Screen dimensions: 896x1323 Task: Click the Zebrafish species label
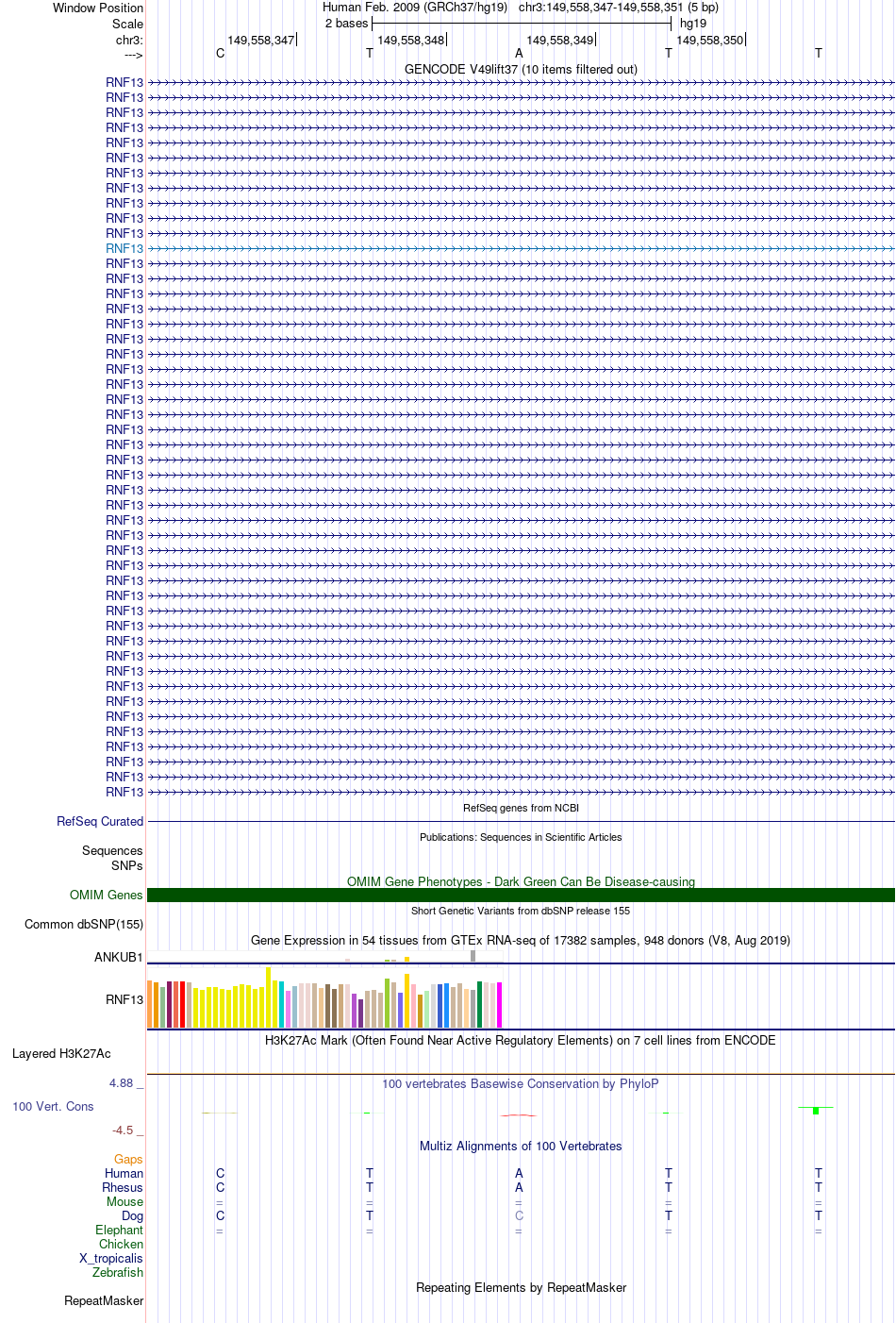click(118, 1272)
